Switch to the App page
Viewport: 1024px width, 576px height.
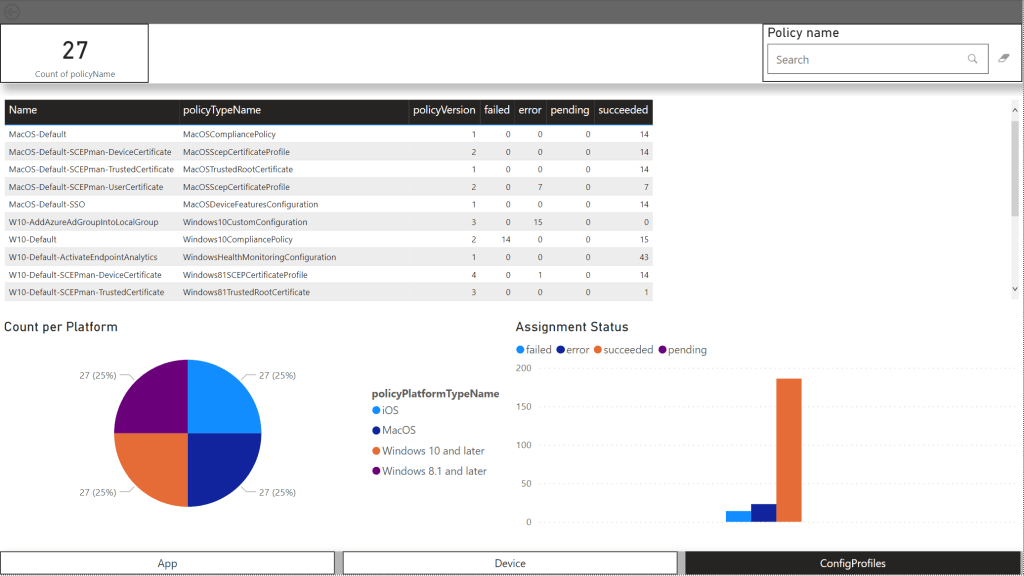pos(167,563)
